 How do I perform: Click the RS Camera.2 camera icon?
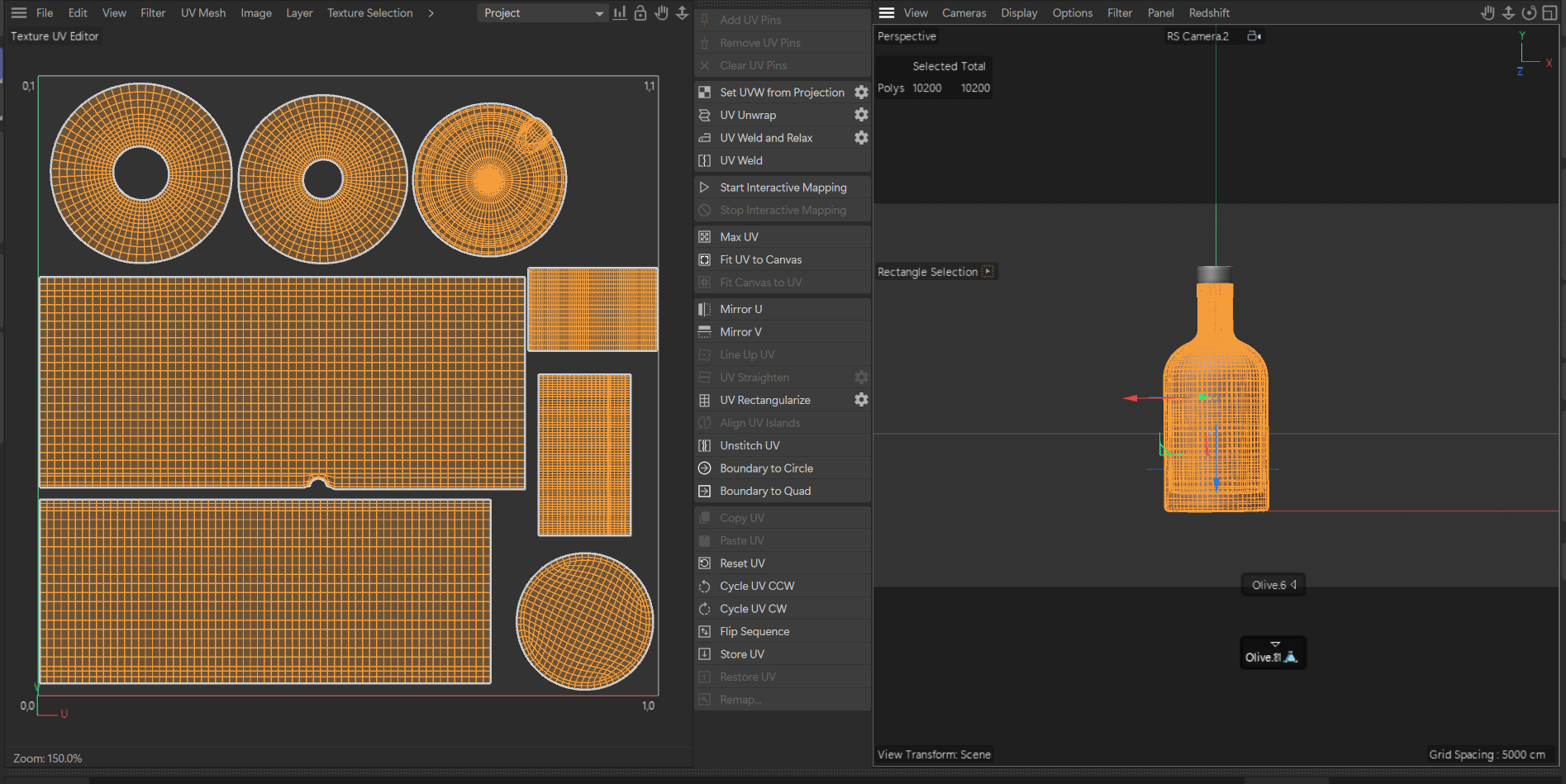click(1254, 36)
